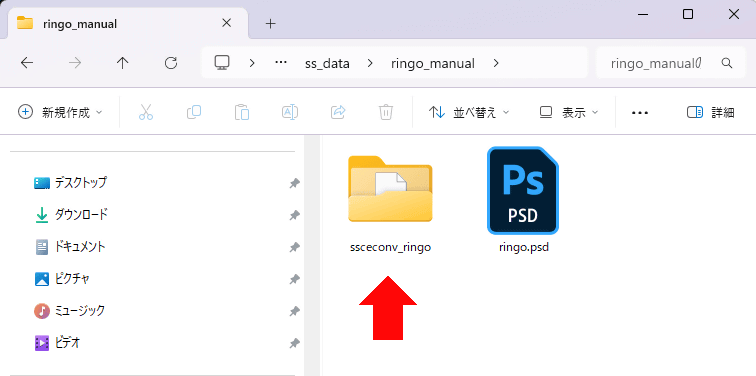Click ringo_manual in the breadcrumb path

[433, 63]
